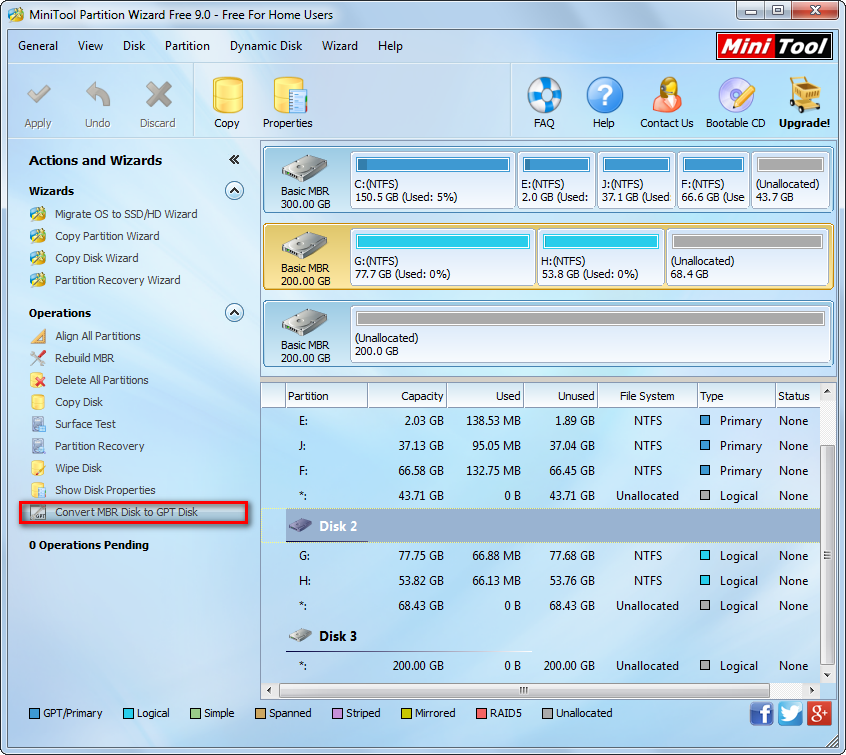
Task: Open the Dynamic Disk menu
Action: (266, 46)
